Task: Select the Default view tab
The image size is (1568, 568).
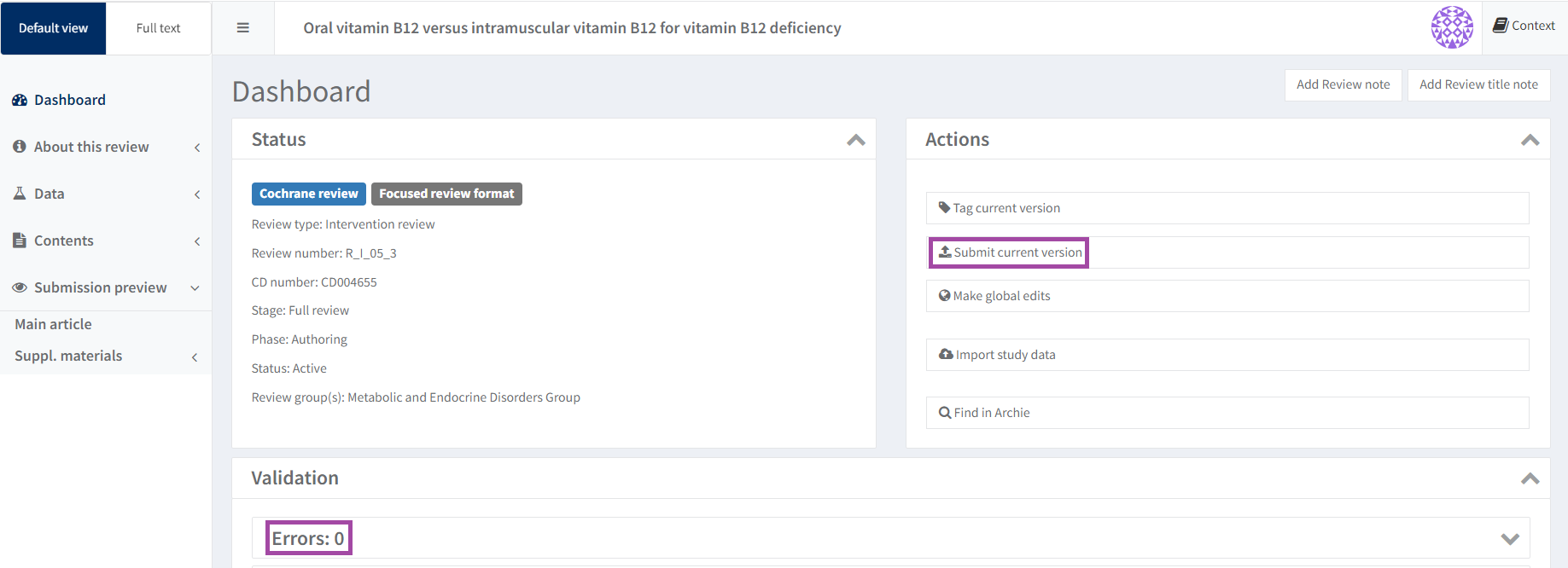Action: [53, 28]
